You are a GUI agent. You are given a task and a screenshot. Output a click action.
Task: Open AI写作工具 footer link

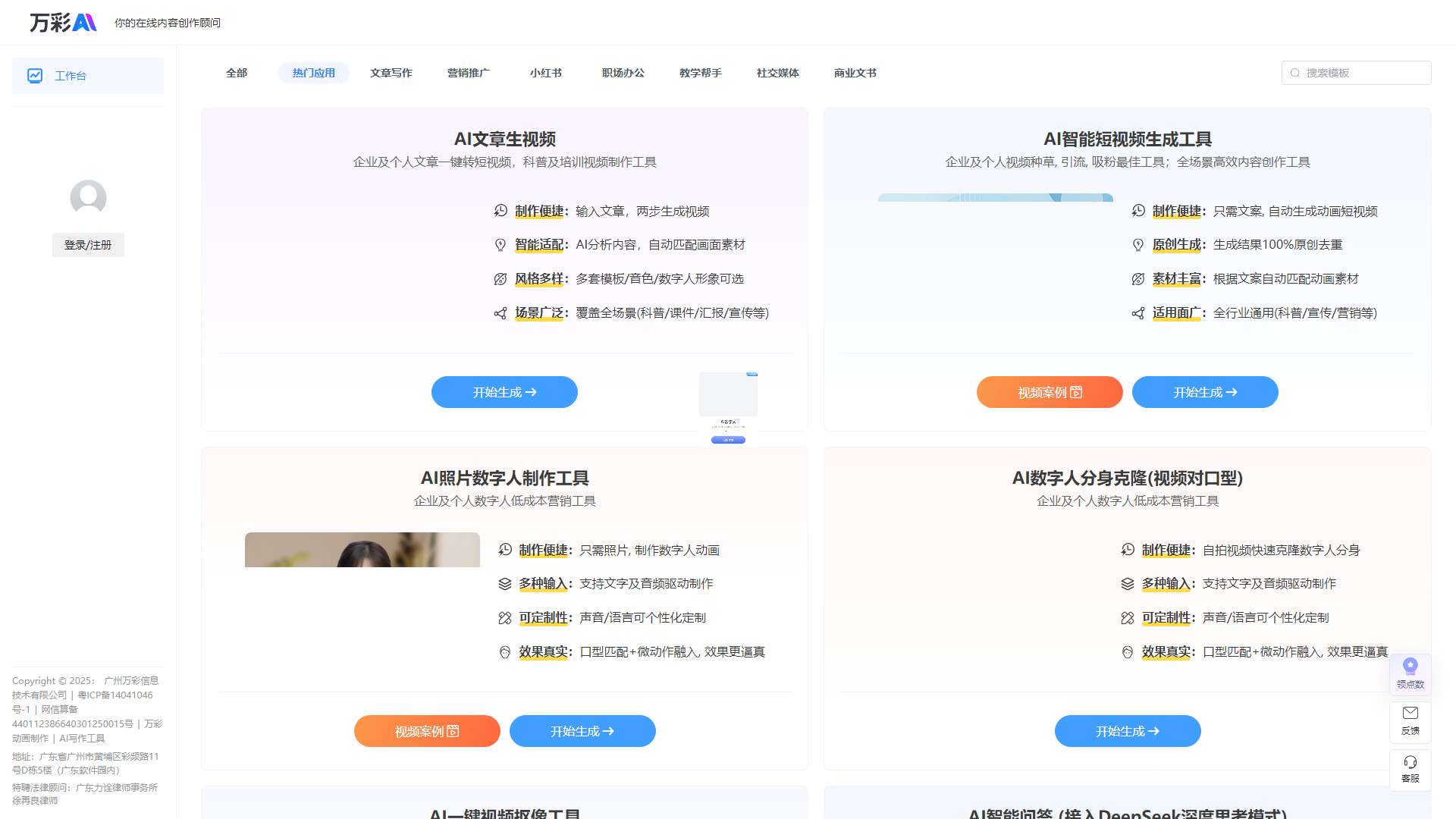click(x=82, y=739)
